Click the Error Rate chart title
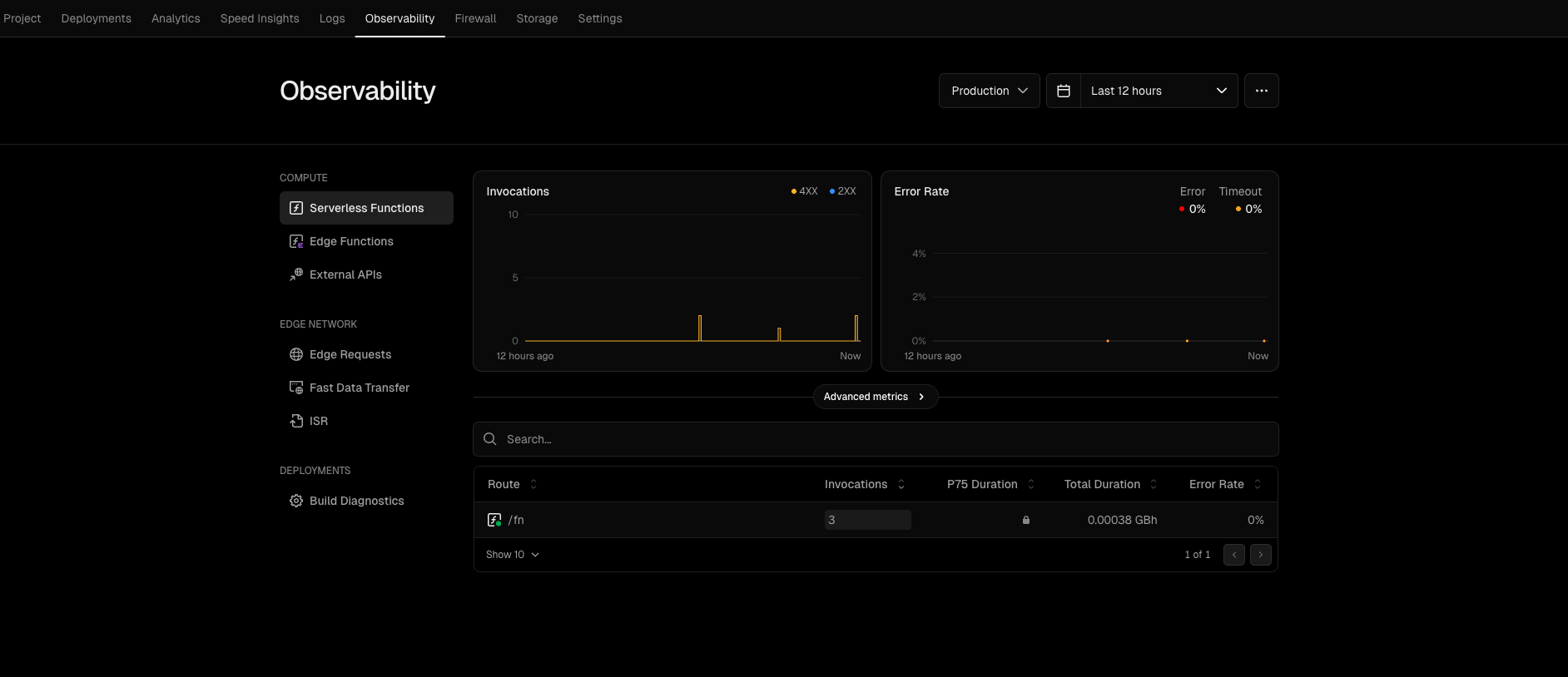1568x677 pixels. tap(921, 191)
